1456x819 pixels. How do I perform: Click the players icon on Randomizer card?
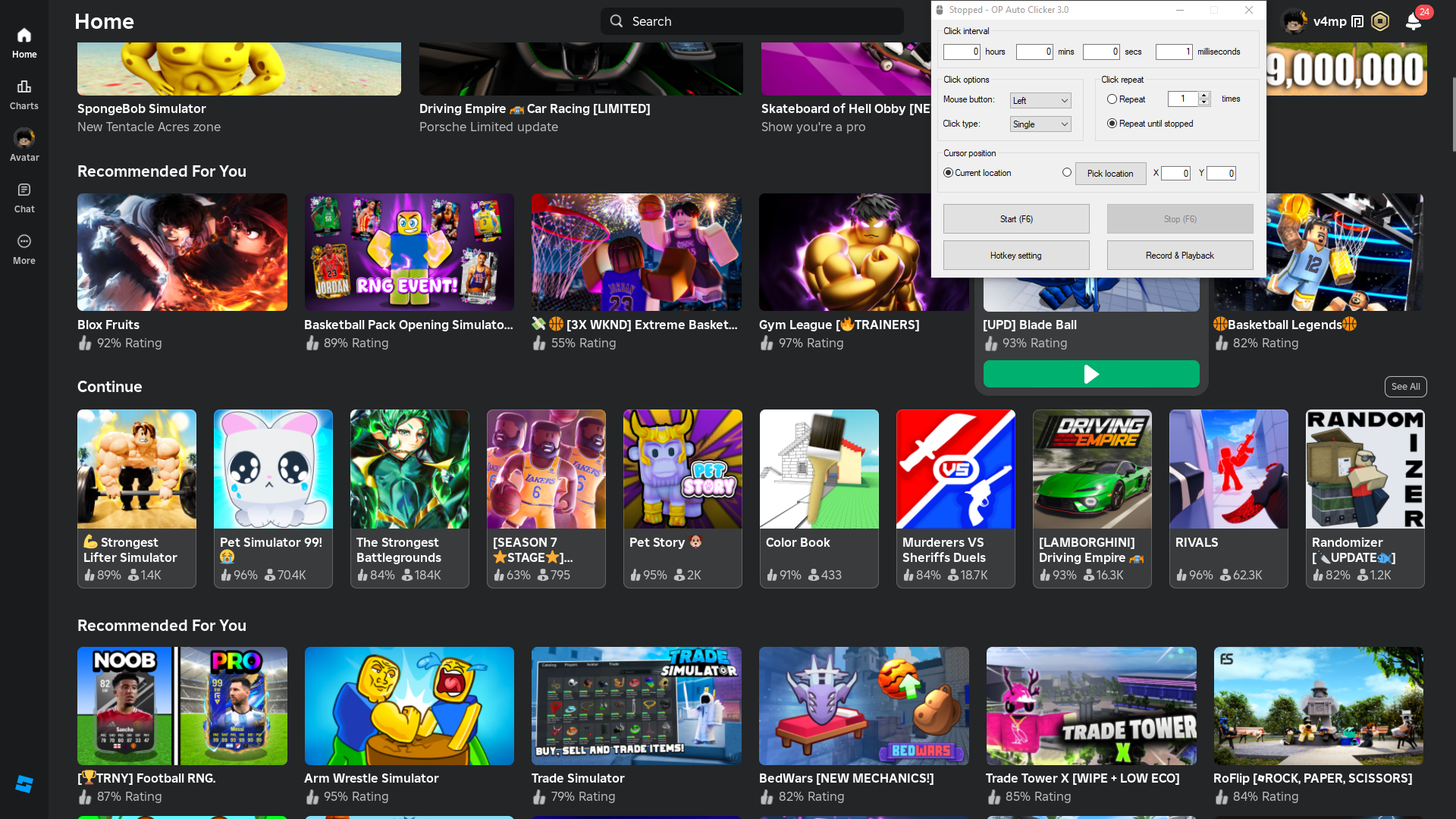tap(1363, 576)
